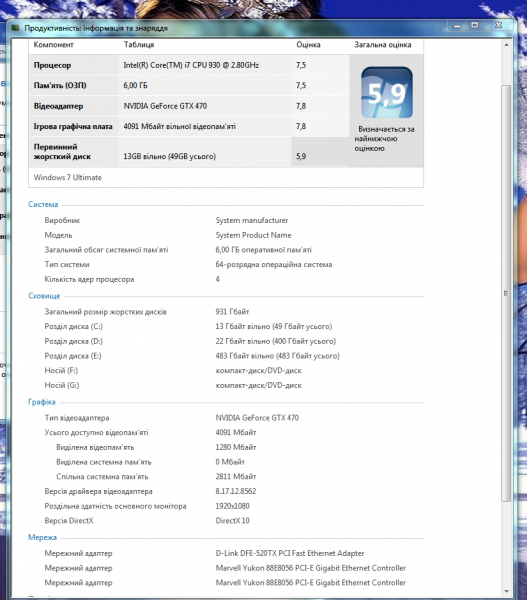
Task: Select the Таблиця column header
Action: (139, 45)
